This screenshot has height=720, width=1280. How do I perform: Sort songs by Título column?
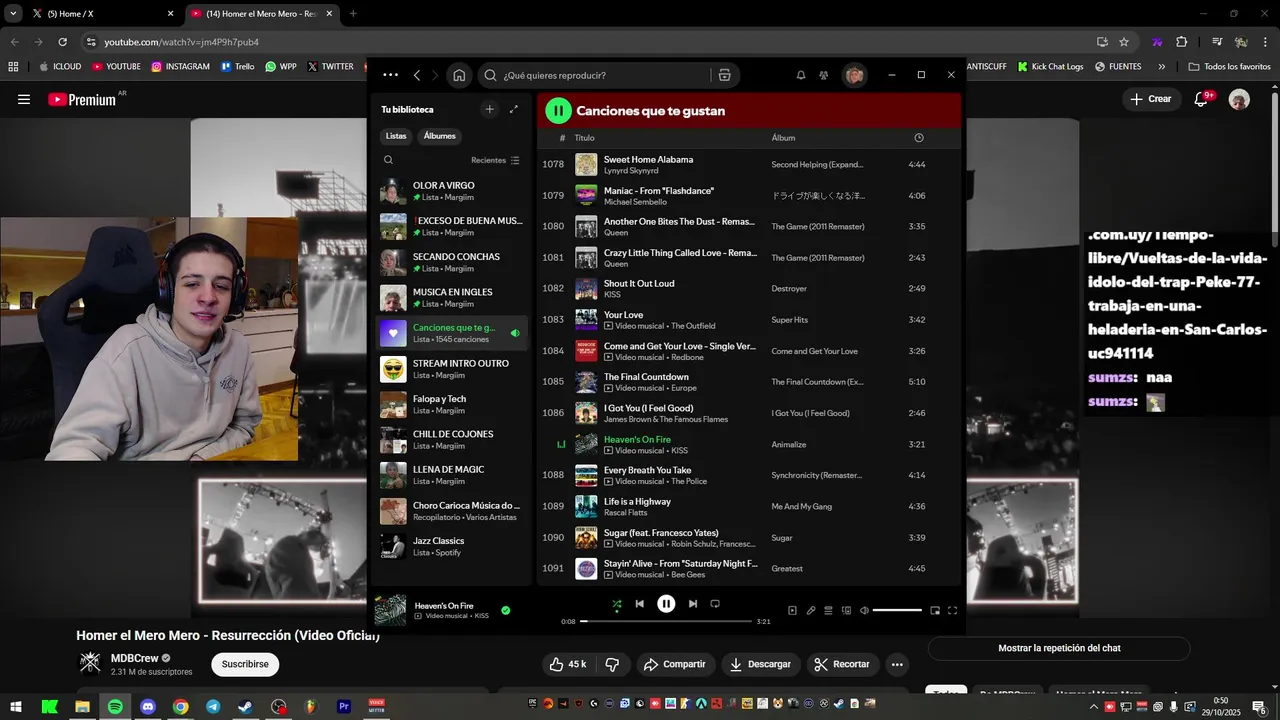pos(584,138)
